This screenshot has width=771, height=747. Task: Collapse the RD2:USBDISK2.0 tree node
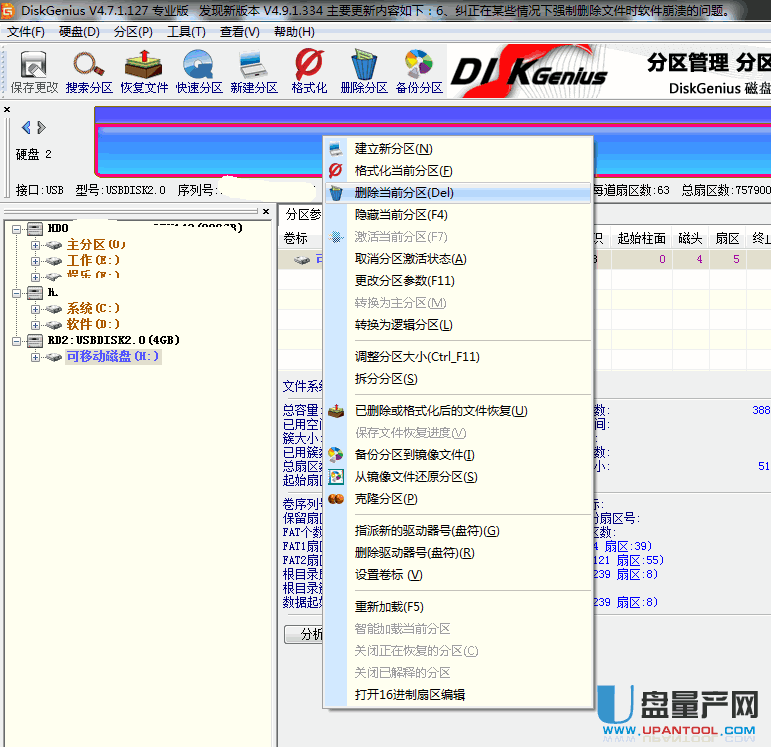pyautogui.click(x=17, y=341)
